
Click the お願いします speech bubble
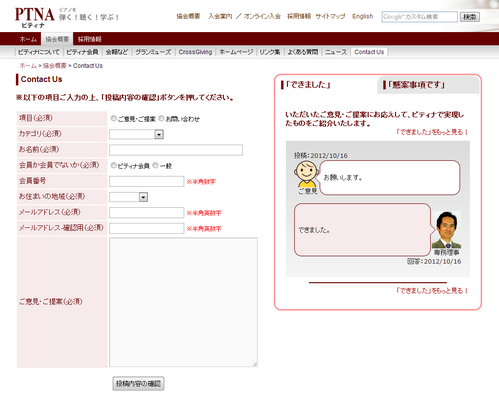(x=390, y=178)
